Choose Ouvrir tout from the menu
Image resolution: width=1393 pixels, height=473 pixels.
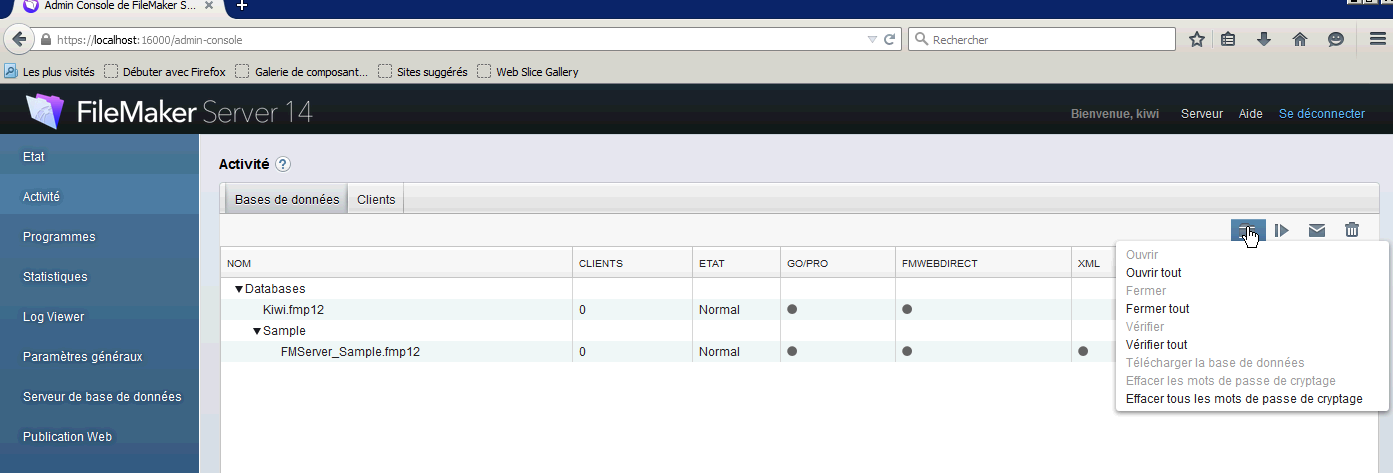click(x=1154, y=273)
